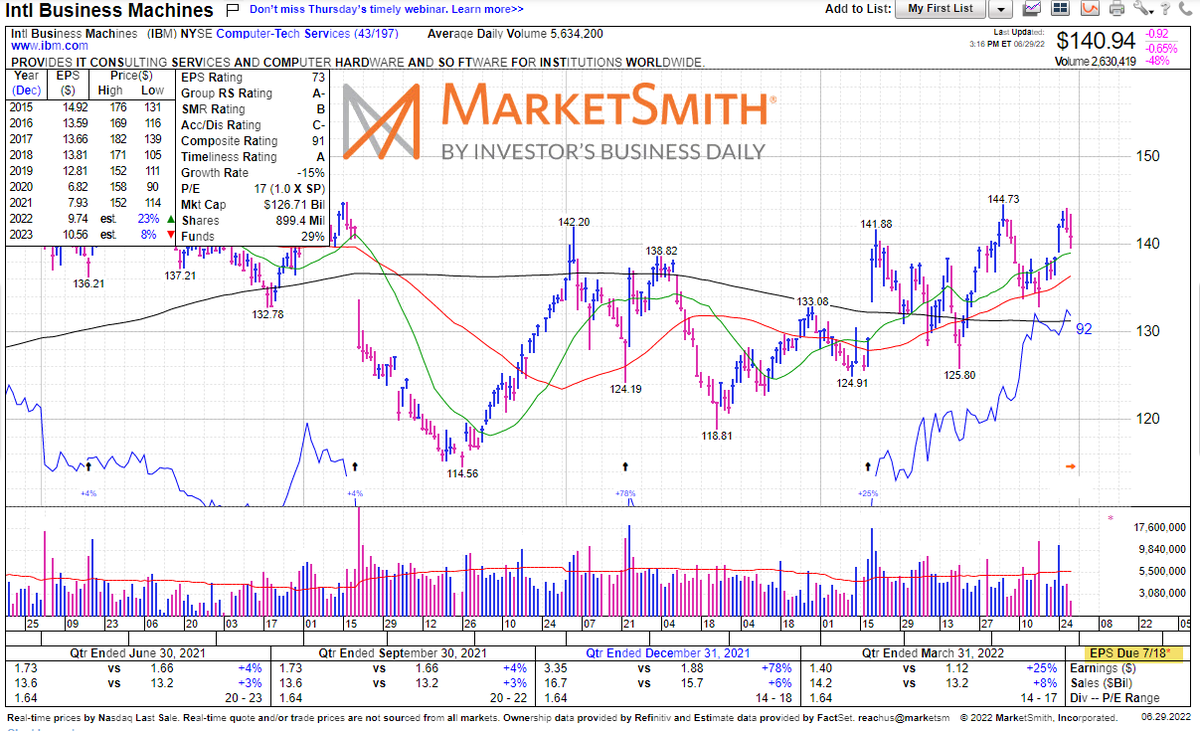Viewport: 1200px width, 731px height.
Task: Click the 3,080,000 volume axis label
Action: (1163, 593)
